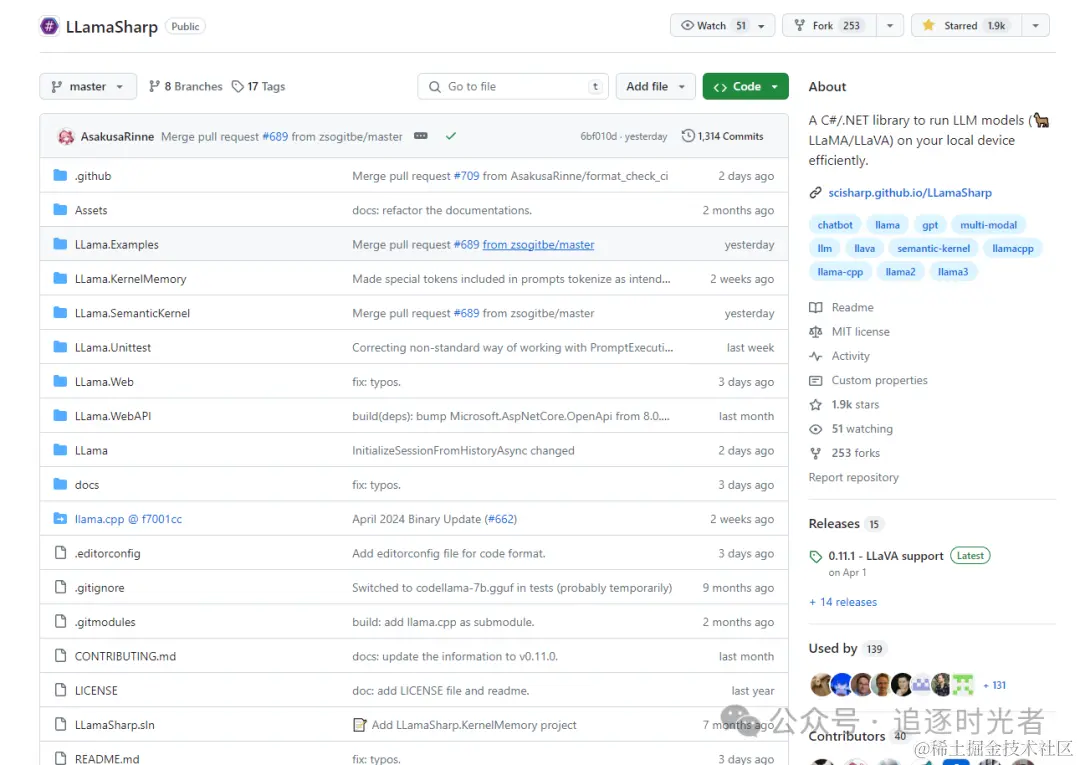This screenshot has height=765, width=1080.
Task: Open the scisharp.github.io/LLamaSharp website link
Action: pyautogui.click(x=910, y=193)
